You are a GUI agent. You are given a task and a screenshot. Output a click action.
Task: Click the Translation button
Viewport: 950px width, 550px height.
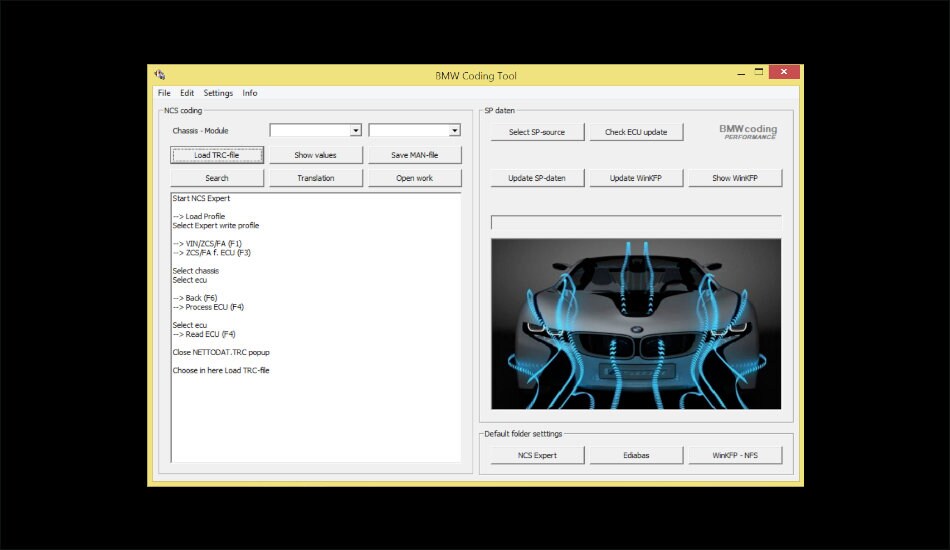(x=316, y=178)
